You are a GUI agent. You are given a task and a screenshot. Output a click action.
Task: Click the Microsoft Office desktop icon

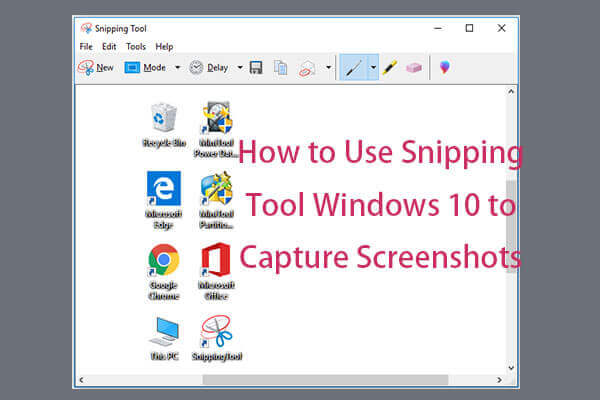pos(216,260)
